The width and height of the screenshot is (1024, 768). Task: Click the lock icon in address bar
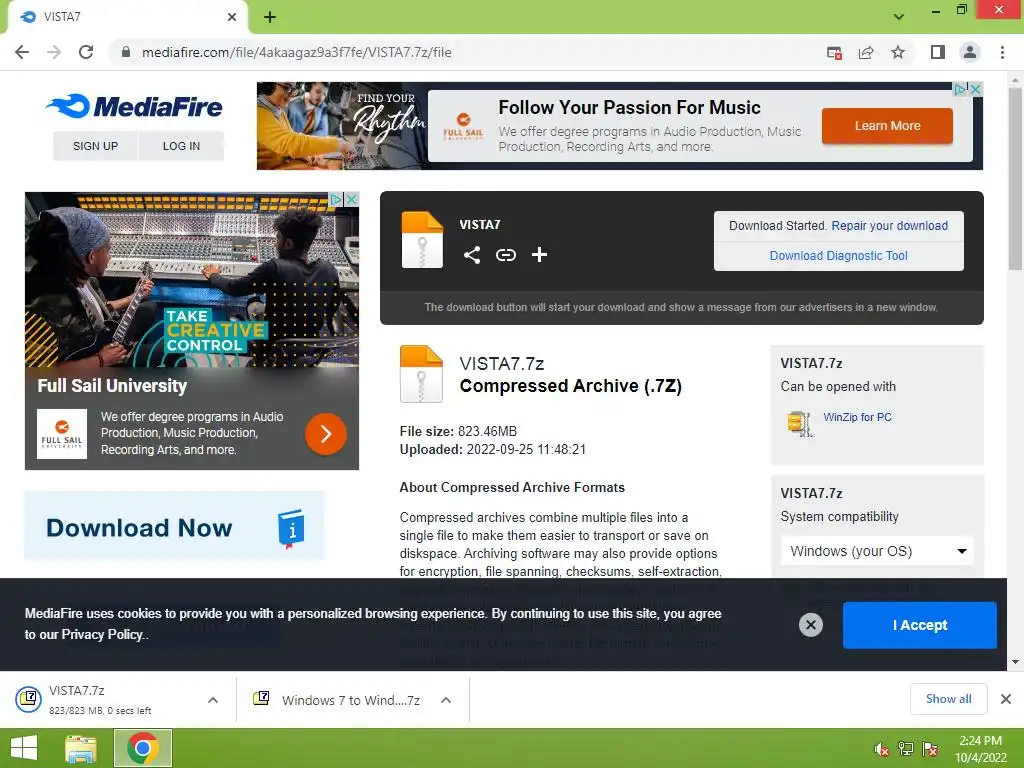coord(126,52)
